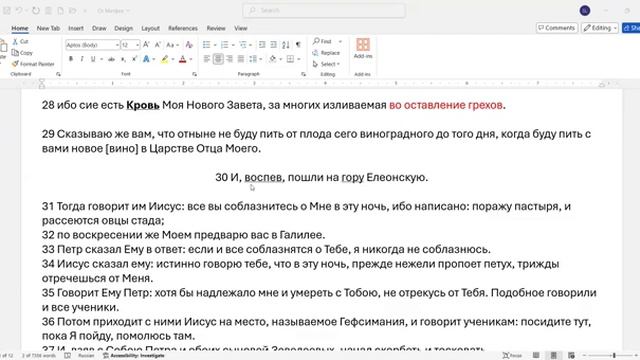
Task: Enable Focus mode in status bar
Action: (x=512, y=355)
